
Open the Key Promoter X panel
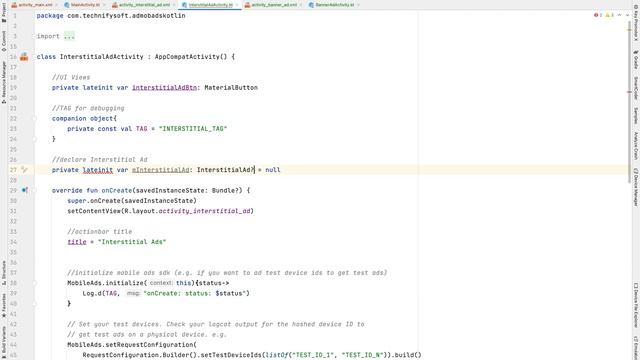[636, 24]
